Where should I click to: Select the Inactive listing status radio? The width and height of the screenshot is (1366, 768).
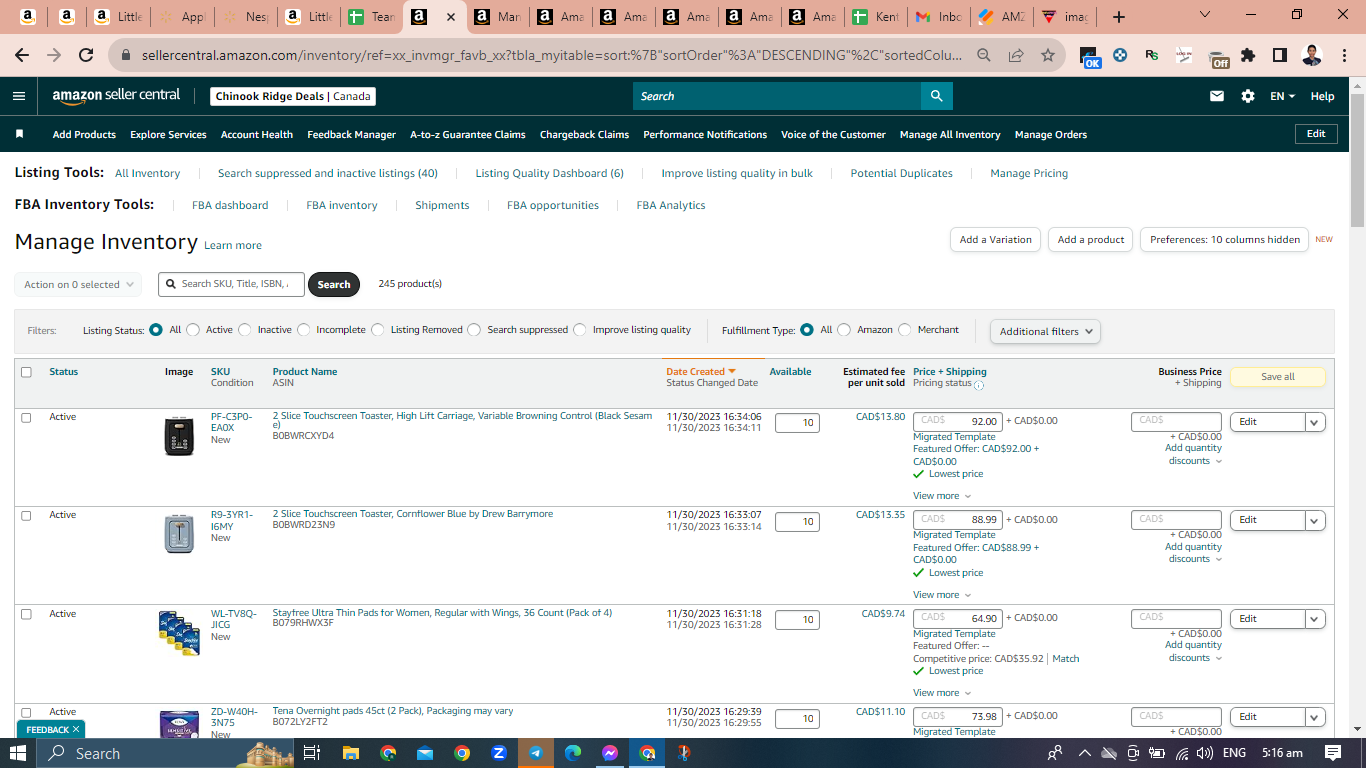pos(245,330)
